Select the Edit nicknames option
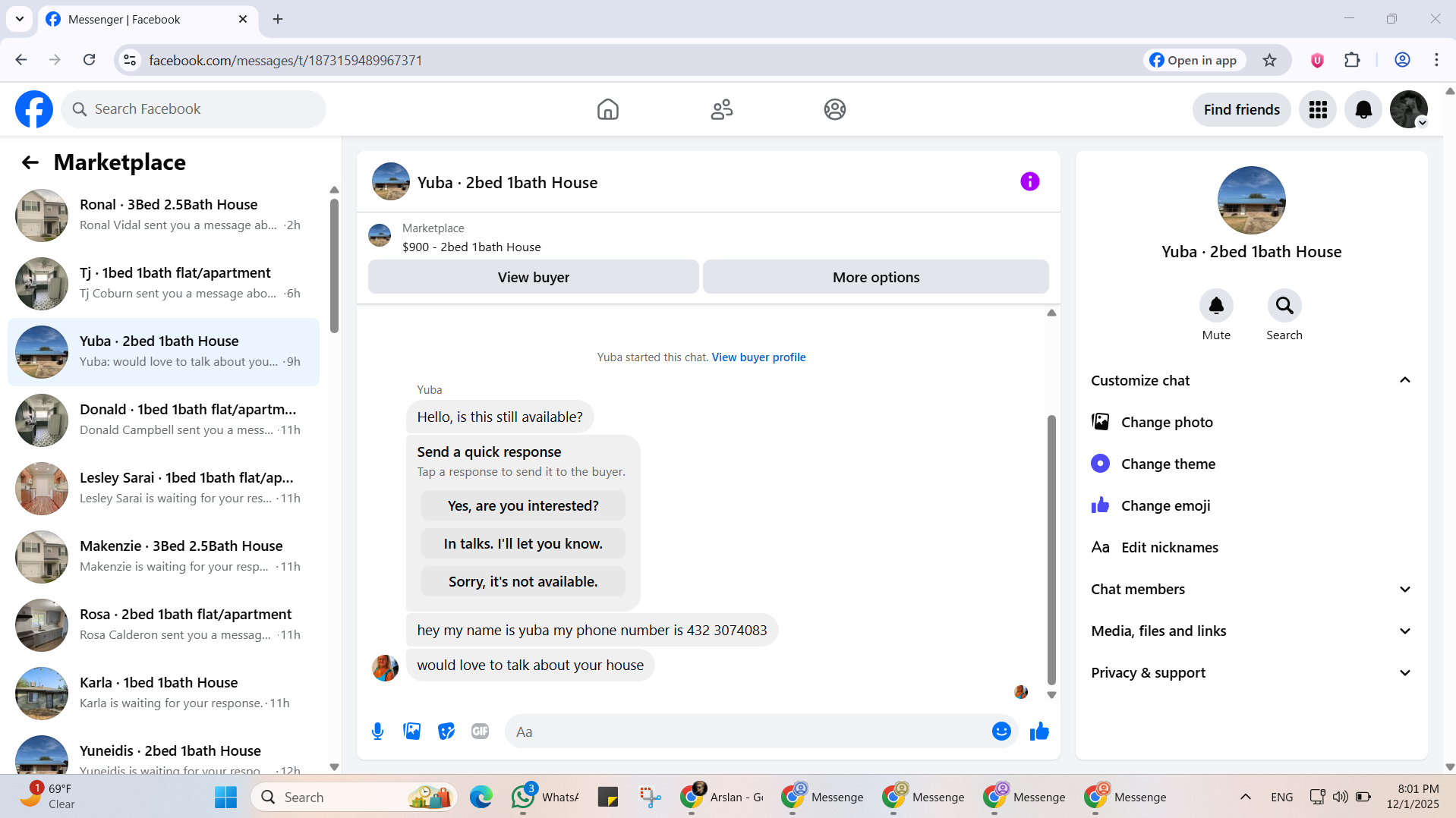 click(1251, 547)
